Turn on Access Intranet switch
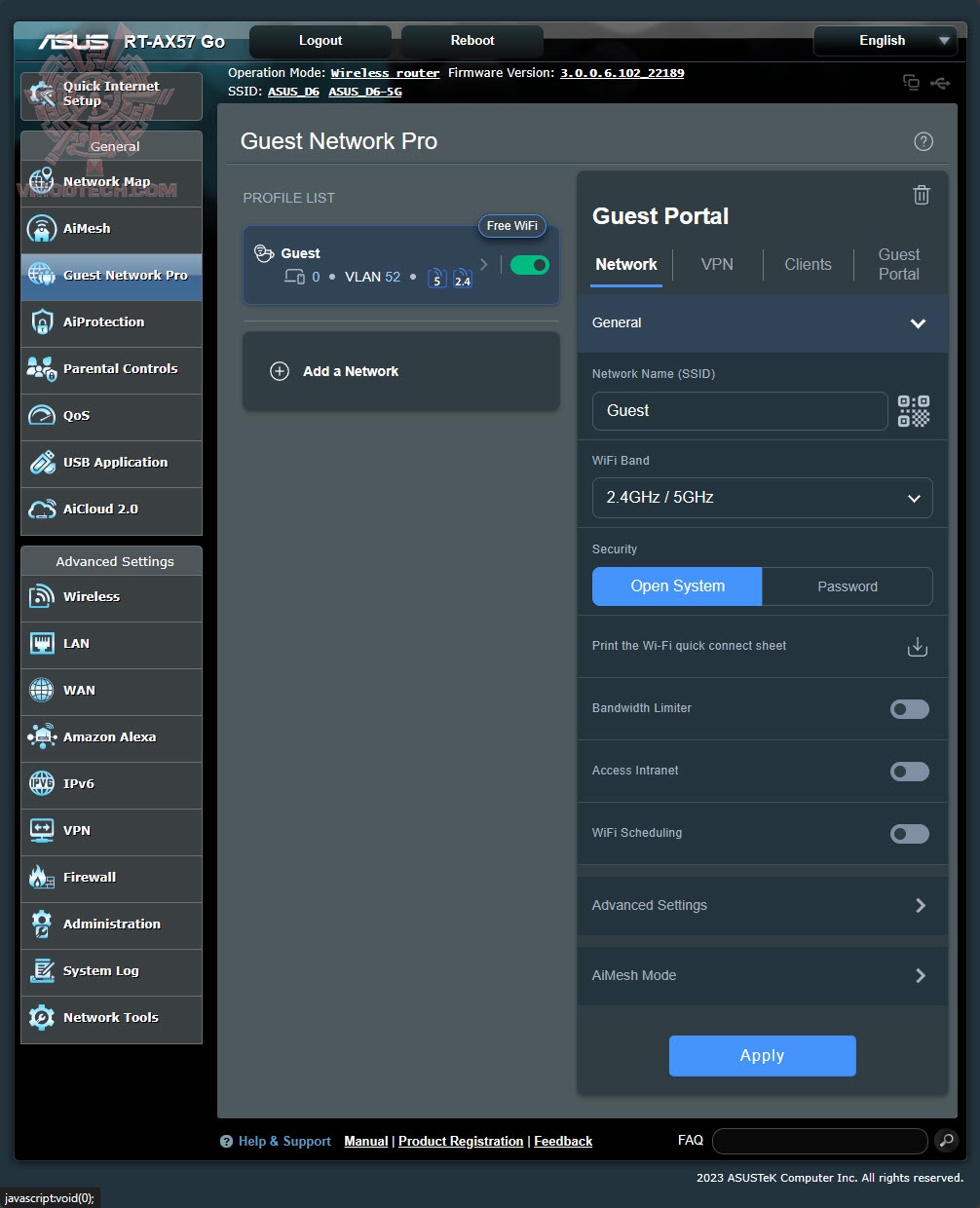Viewport: 980px width, 1208px height. [910, 772]
